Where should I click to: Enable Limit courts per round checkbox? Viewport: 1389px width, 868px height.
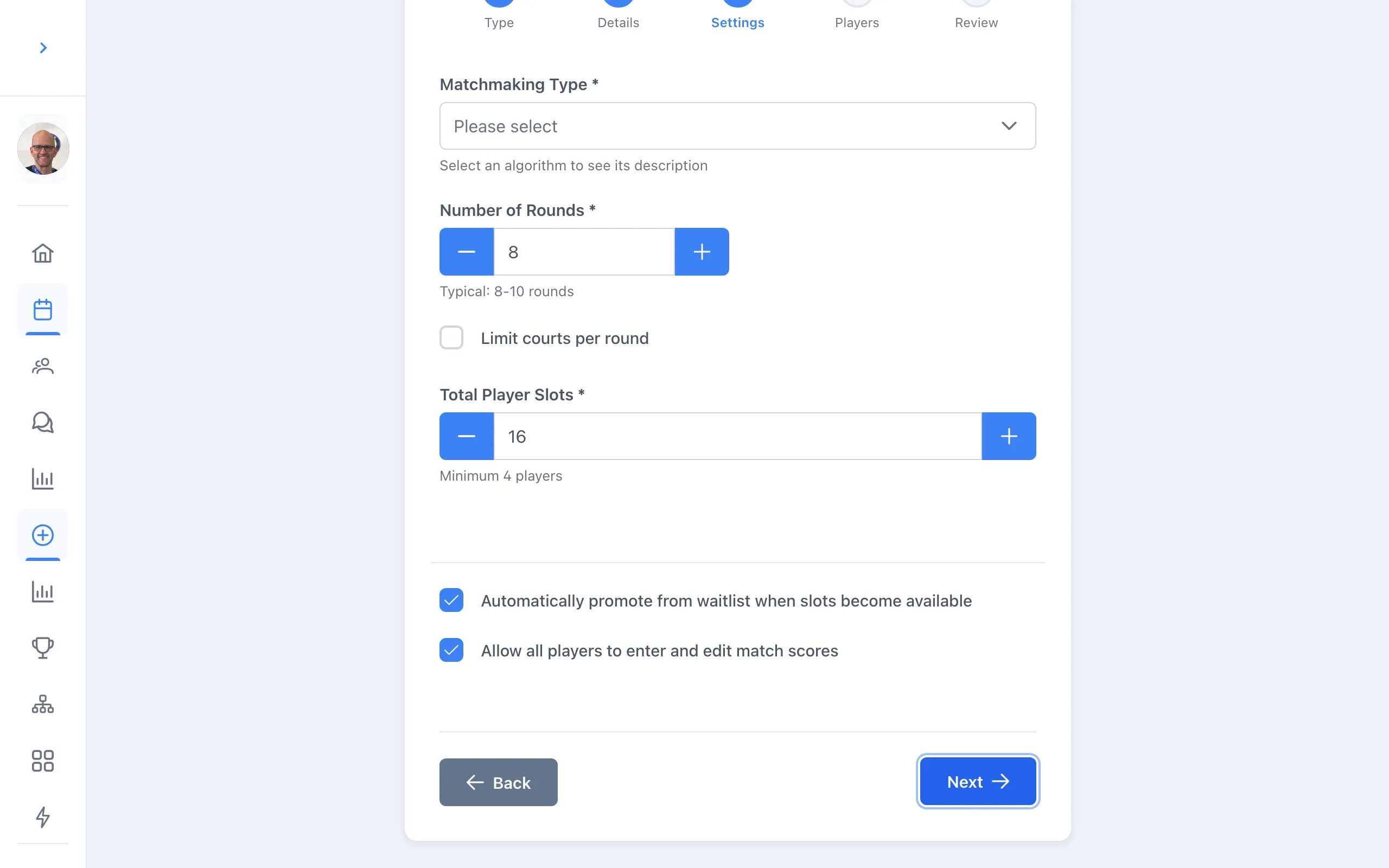451,337
